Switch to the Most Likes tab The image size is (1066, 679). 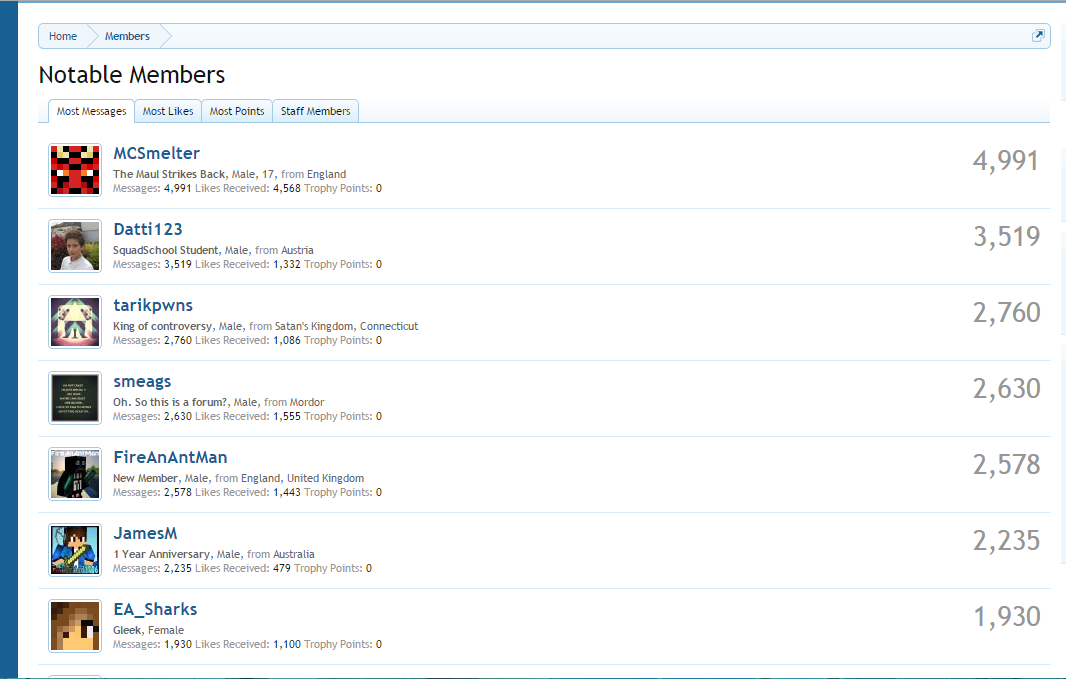pyautogui.click(x=168, y=111)
